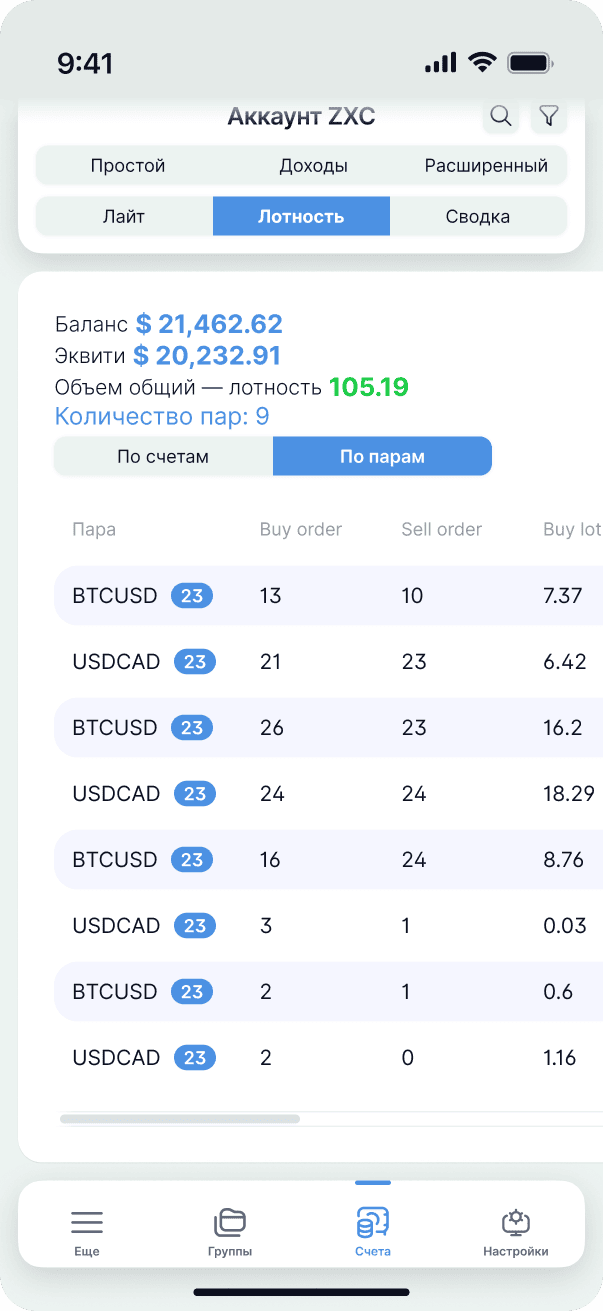The image size is (603, 1311).
Task: Select the По парам toggle
Action: (382, 456)
